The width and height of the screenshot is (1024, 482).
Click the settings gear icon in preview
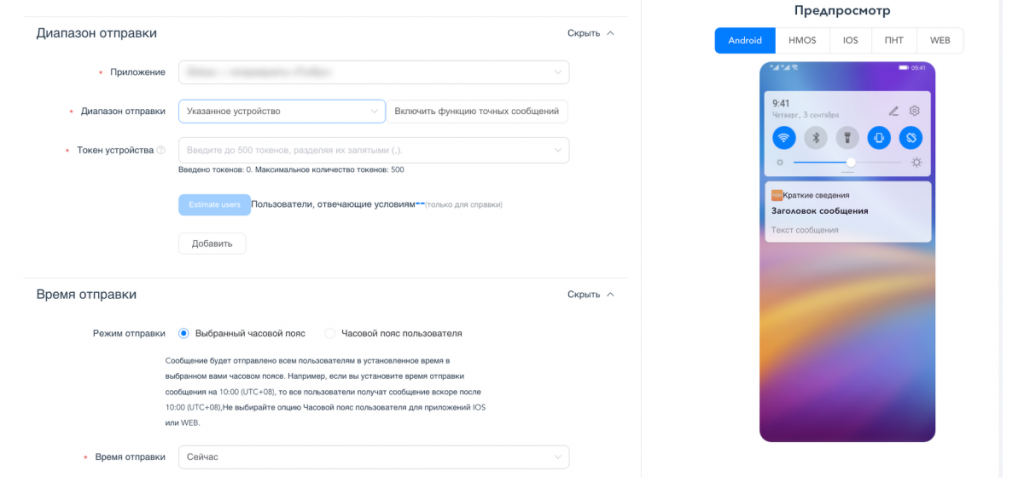914,111
